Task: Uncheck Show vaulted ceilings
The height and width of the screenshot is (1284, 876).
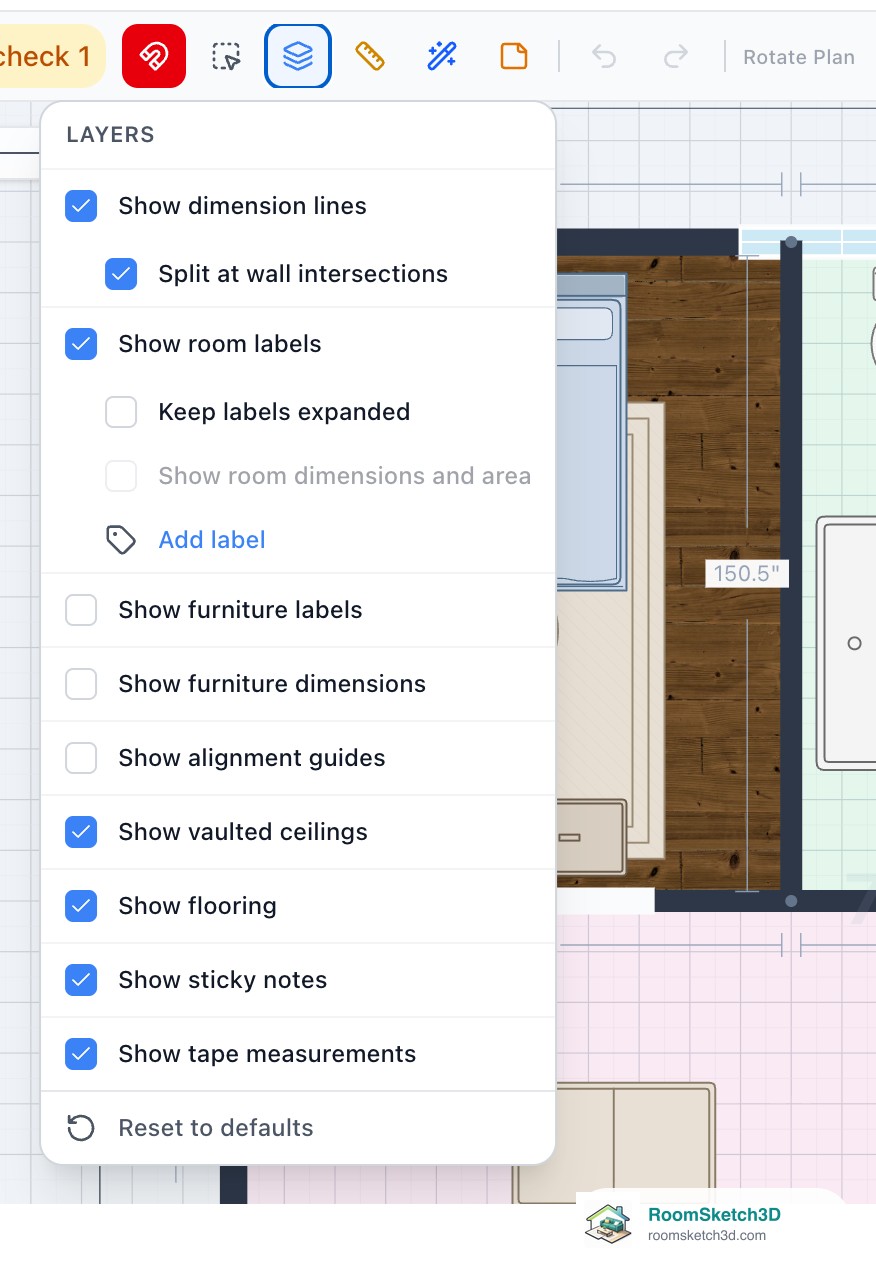Action: click(x=81, y=832)
